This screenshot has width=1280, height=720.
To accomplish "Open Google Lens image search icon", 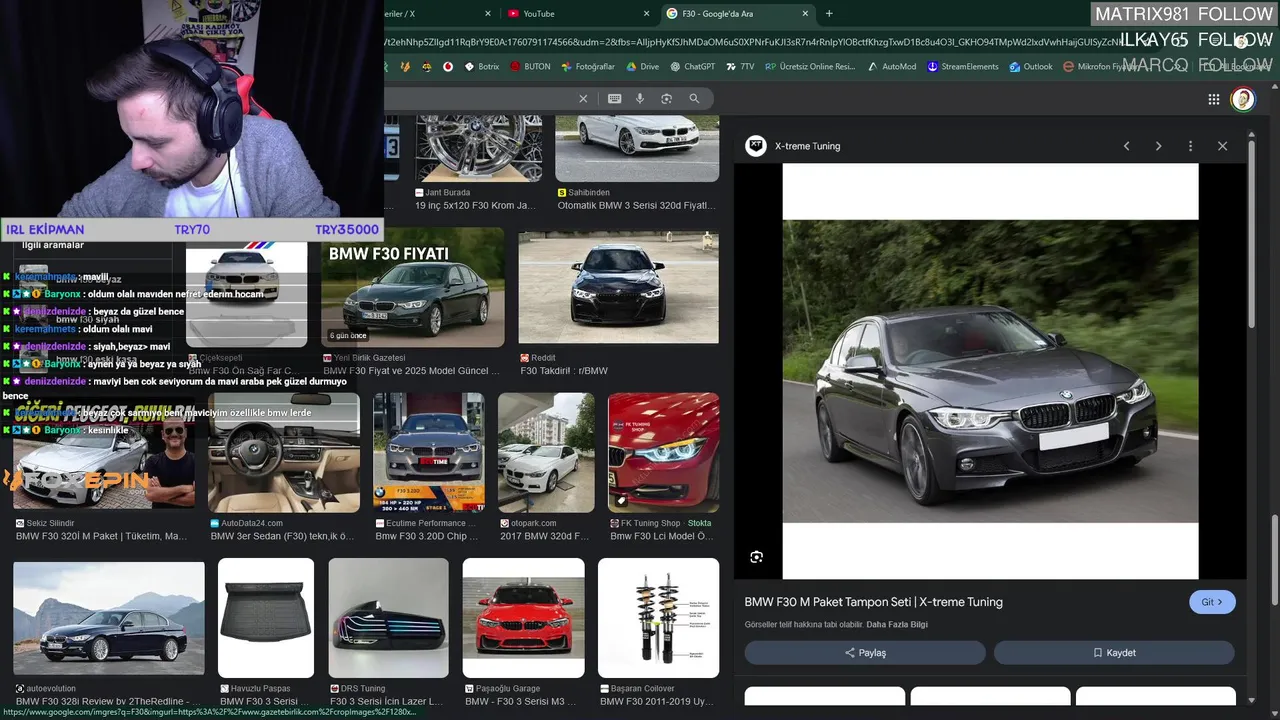I will [666, 98].
